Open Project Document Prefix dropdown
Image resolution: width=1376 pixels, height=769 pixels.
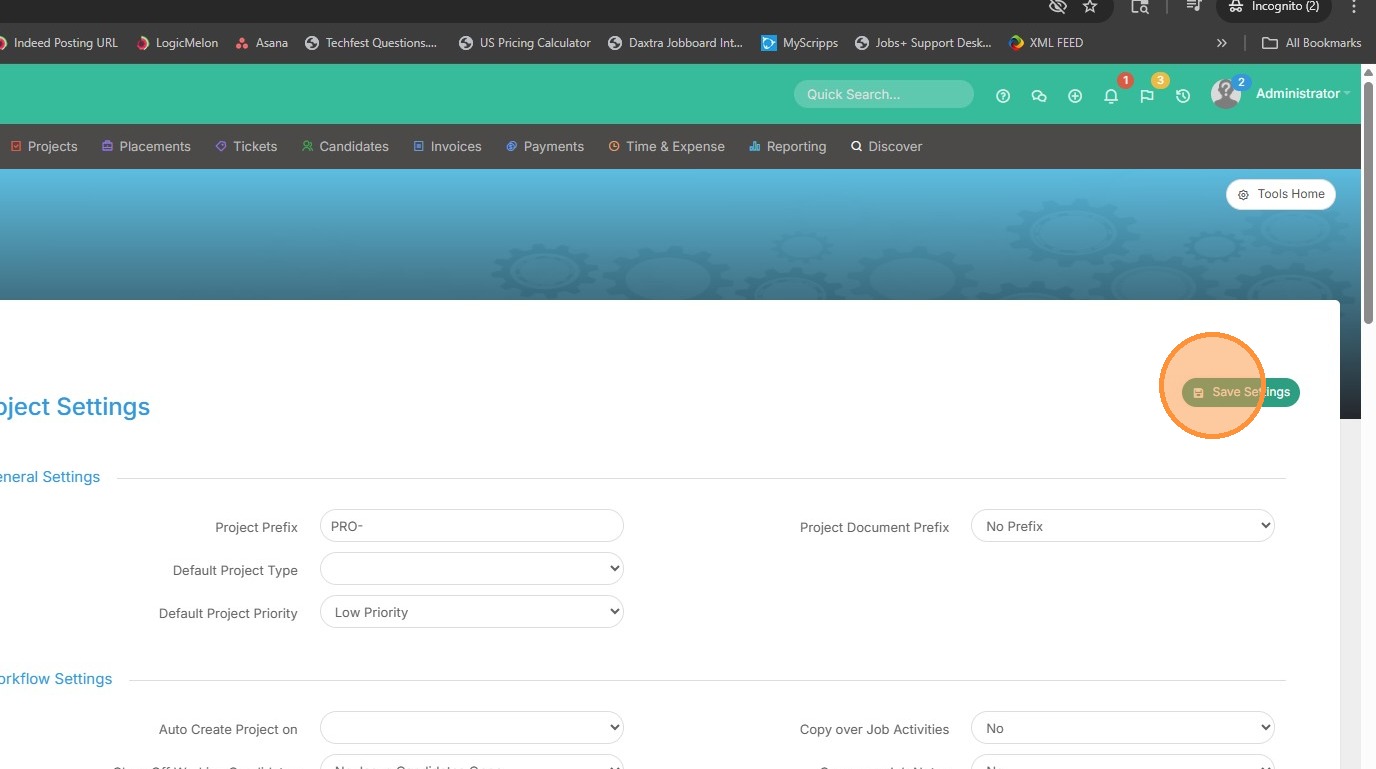(1123, 526)
